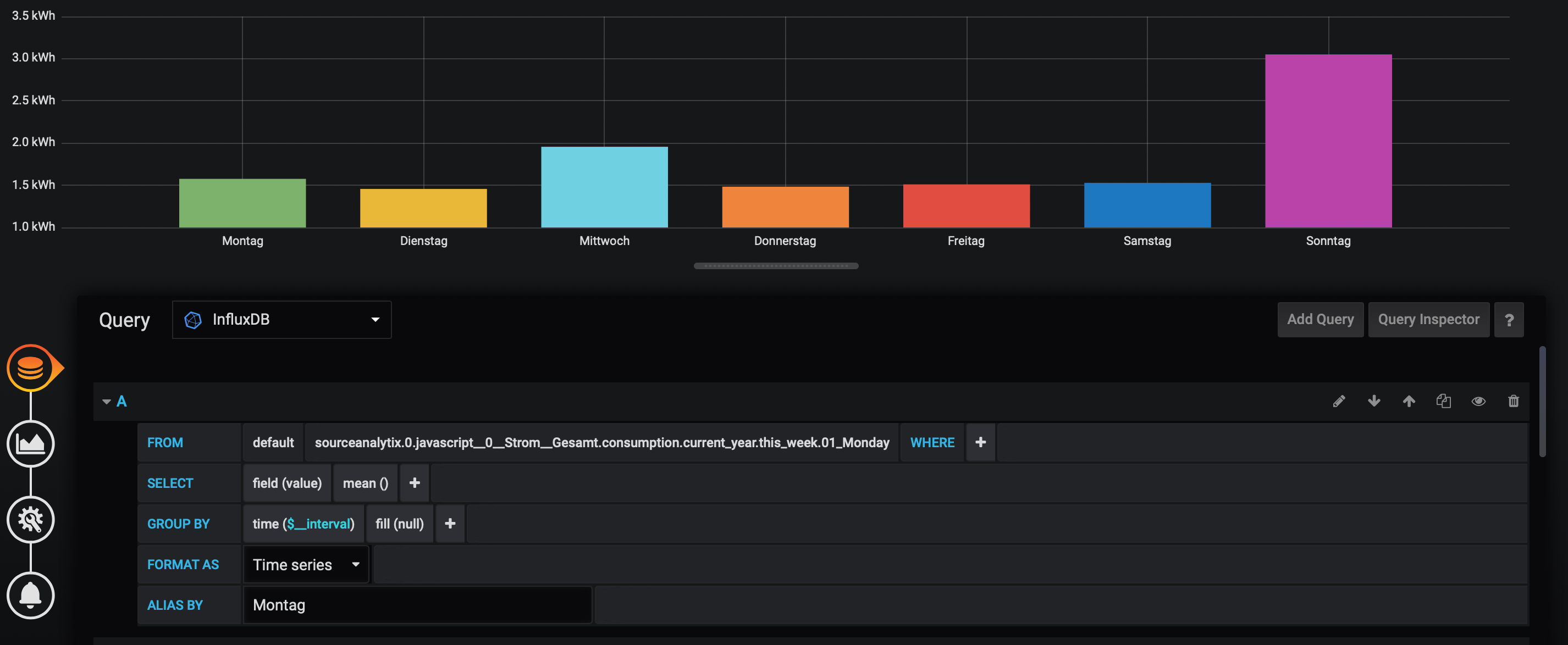Image resolution: width=1568 pixels, height=645 pixels.
Task: Add a WHERE condition with plus
Action: point(980,442)
